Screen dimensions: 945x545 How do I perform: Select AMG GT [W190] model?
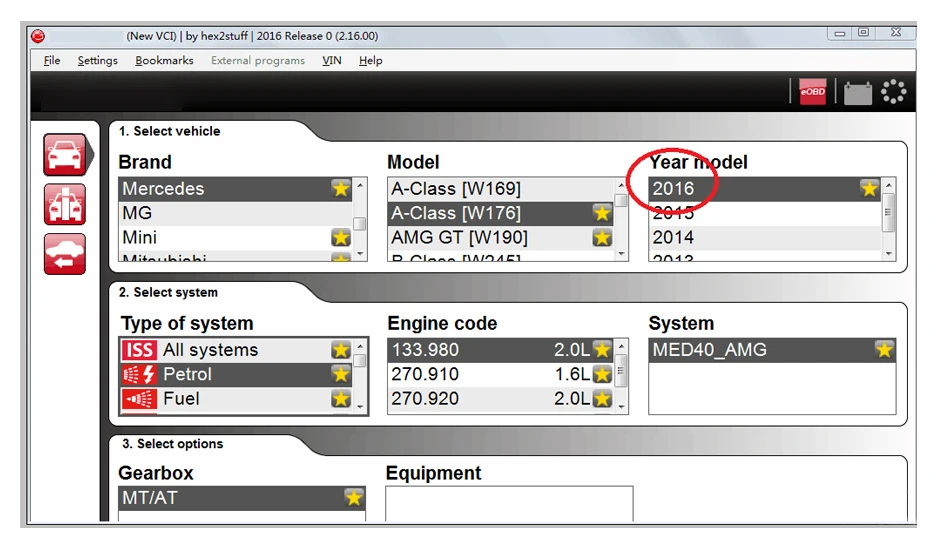click(500, 238)
